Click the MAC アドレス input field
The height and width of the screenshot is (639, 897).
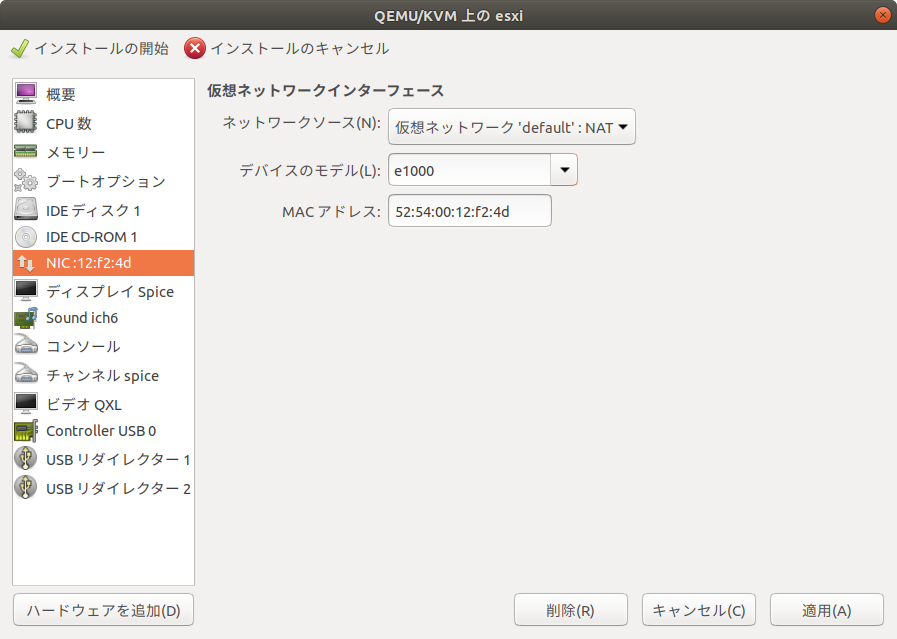pyautogui.click(x=470, y=211)
